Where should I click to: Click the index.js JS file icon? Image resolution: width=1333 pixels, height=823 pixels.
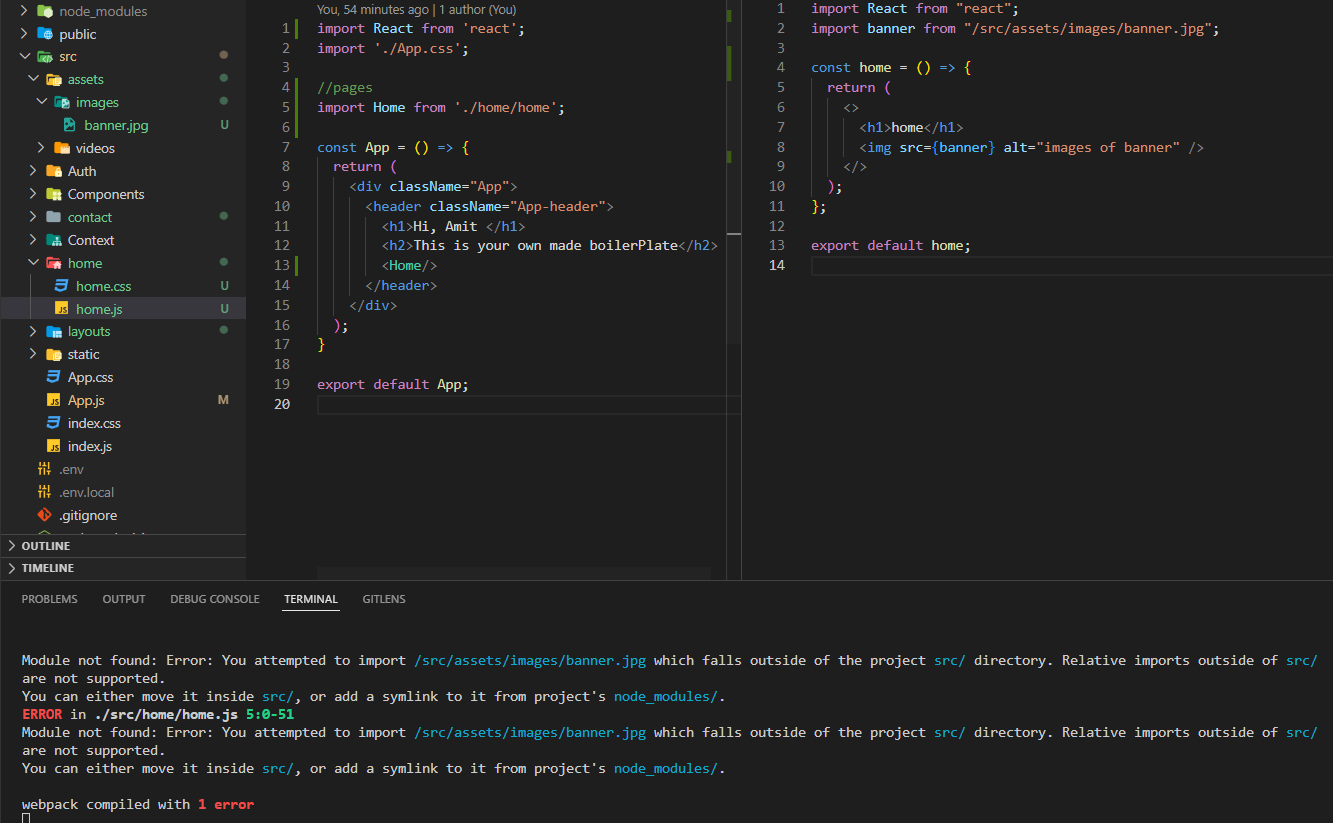[53, 447]
